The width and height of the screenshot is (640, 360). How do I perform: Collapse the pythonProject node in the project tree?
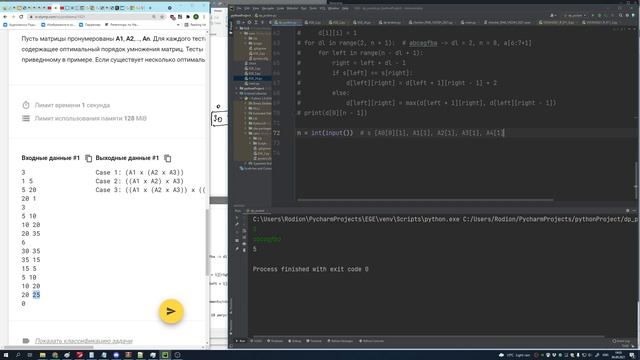[237, 88]
